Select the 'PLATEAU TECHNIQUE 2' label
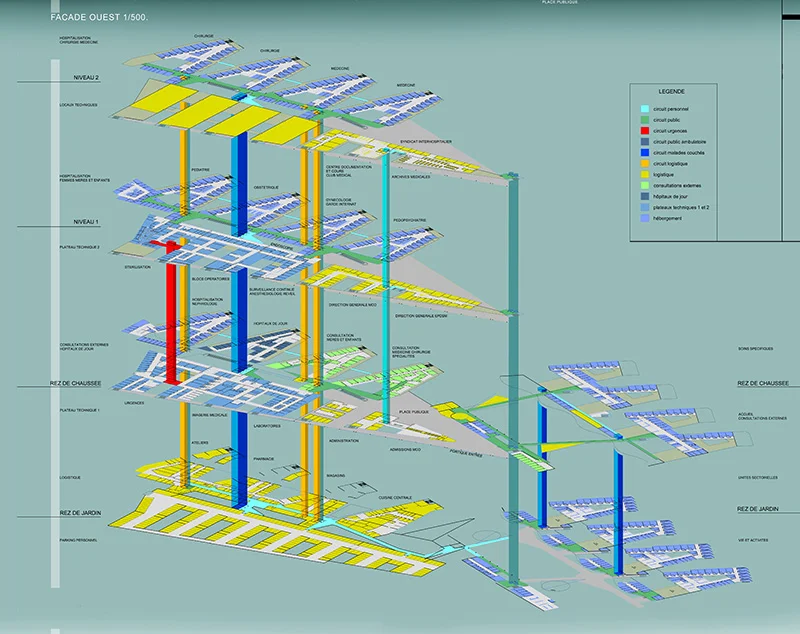This screenshot has width=800, height=634. pyautogui.click(x=80, y=247)
